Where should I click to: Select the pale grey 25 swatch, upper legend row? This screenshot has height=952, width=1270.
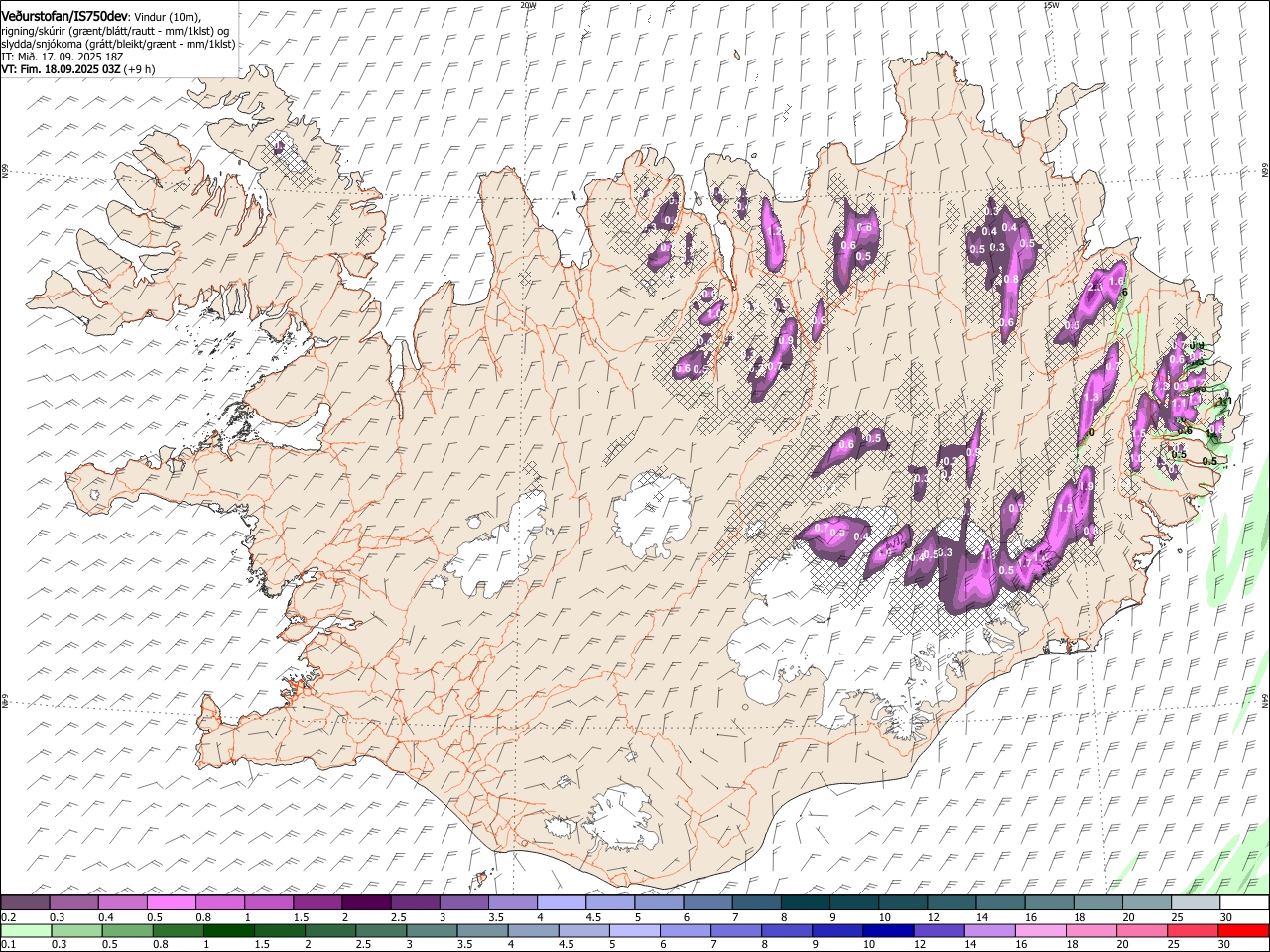pos(1197,902)
